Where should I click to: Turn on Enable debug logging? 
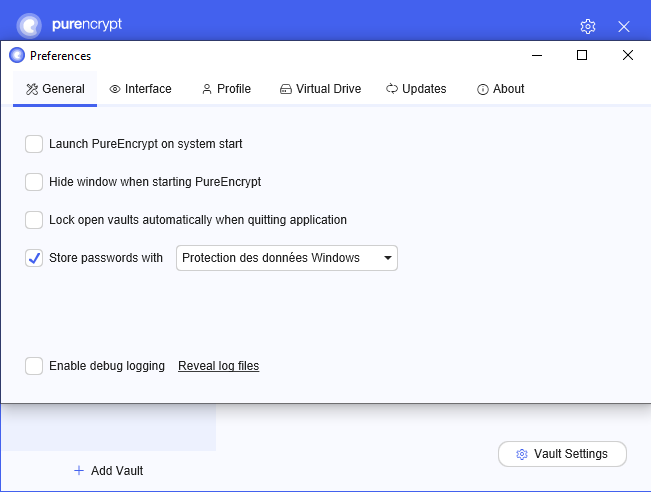(x=34, y=366)
